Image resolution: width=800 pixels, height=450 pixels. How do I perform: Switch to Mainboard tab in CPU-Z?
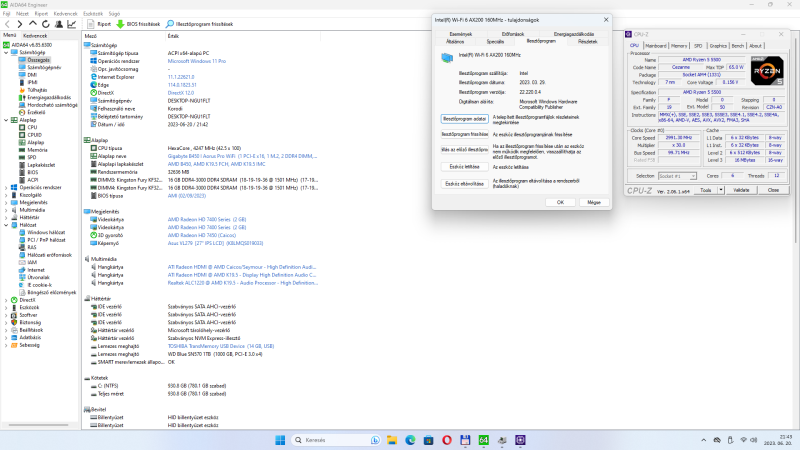pos(656,46)
